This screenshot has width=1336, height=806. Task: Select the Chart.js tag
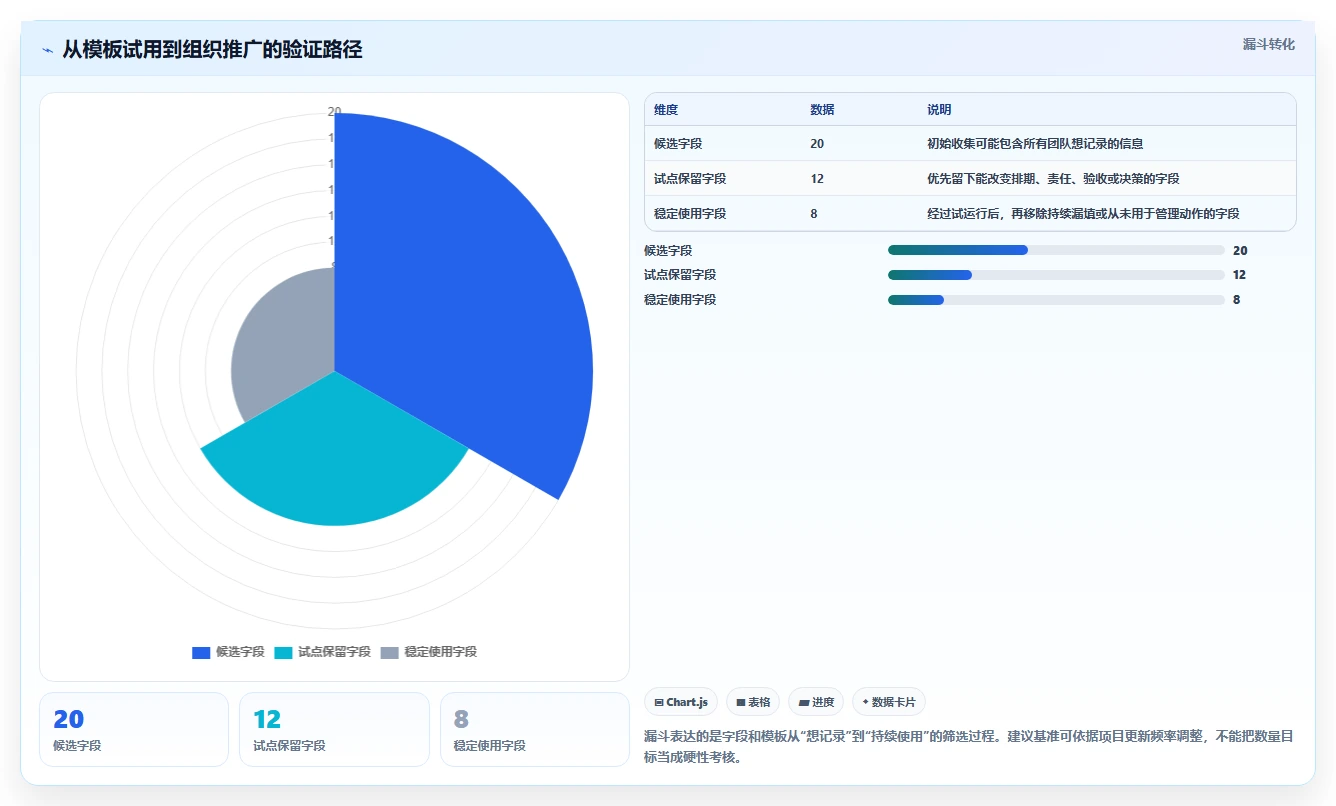click(681, 702)
